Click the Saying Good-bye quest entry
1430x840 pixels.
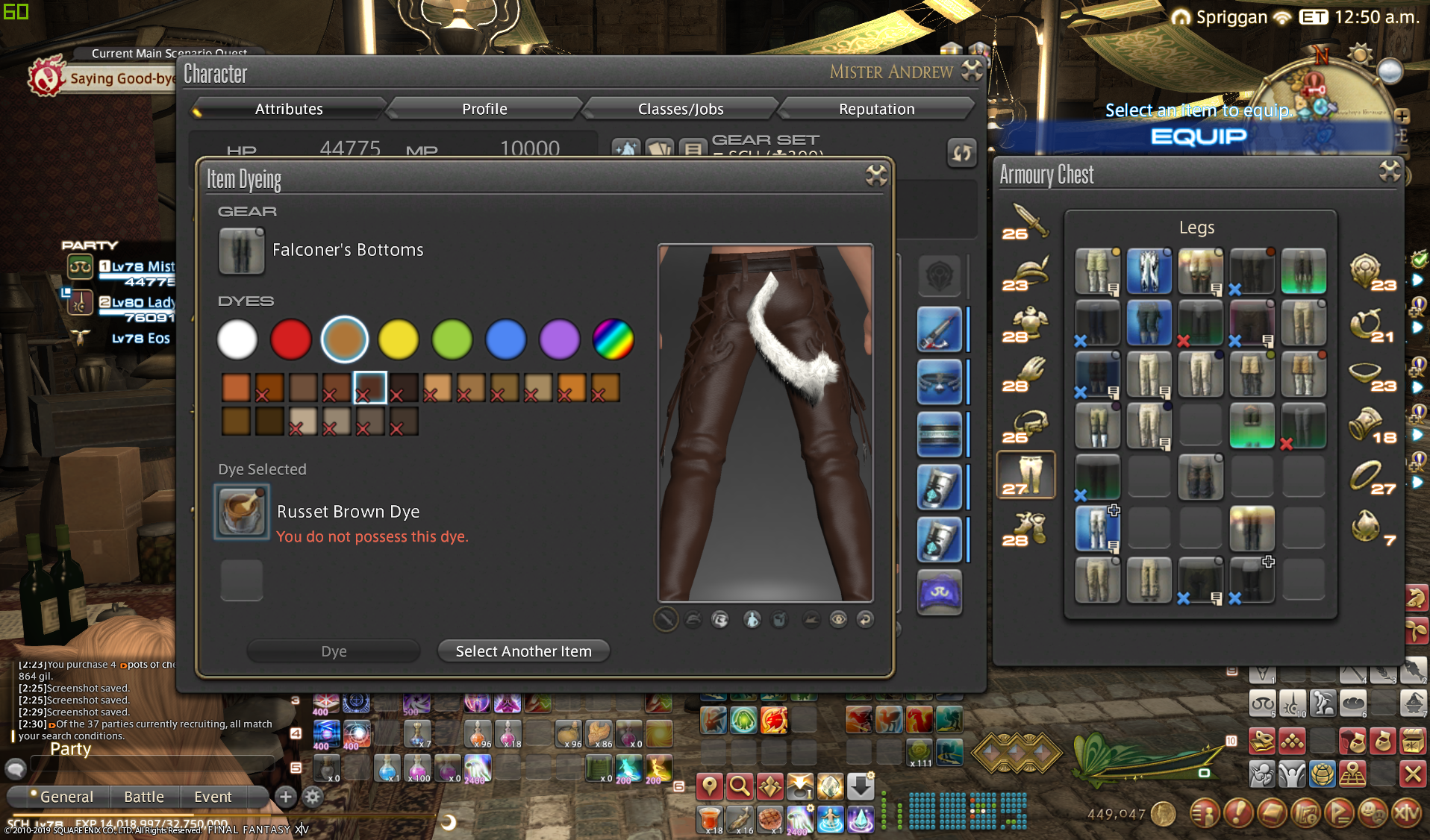[122, 78]
